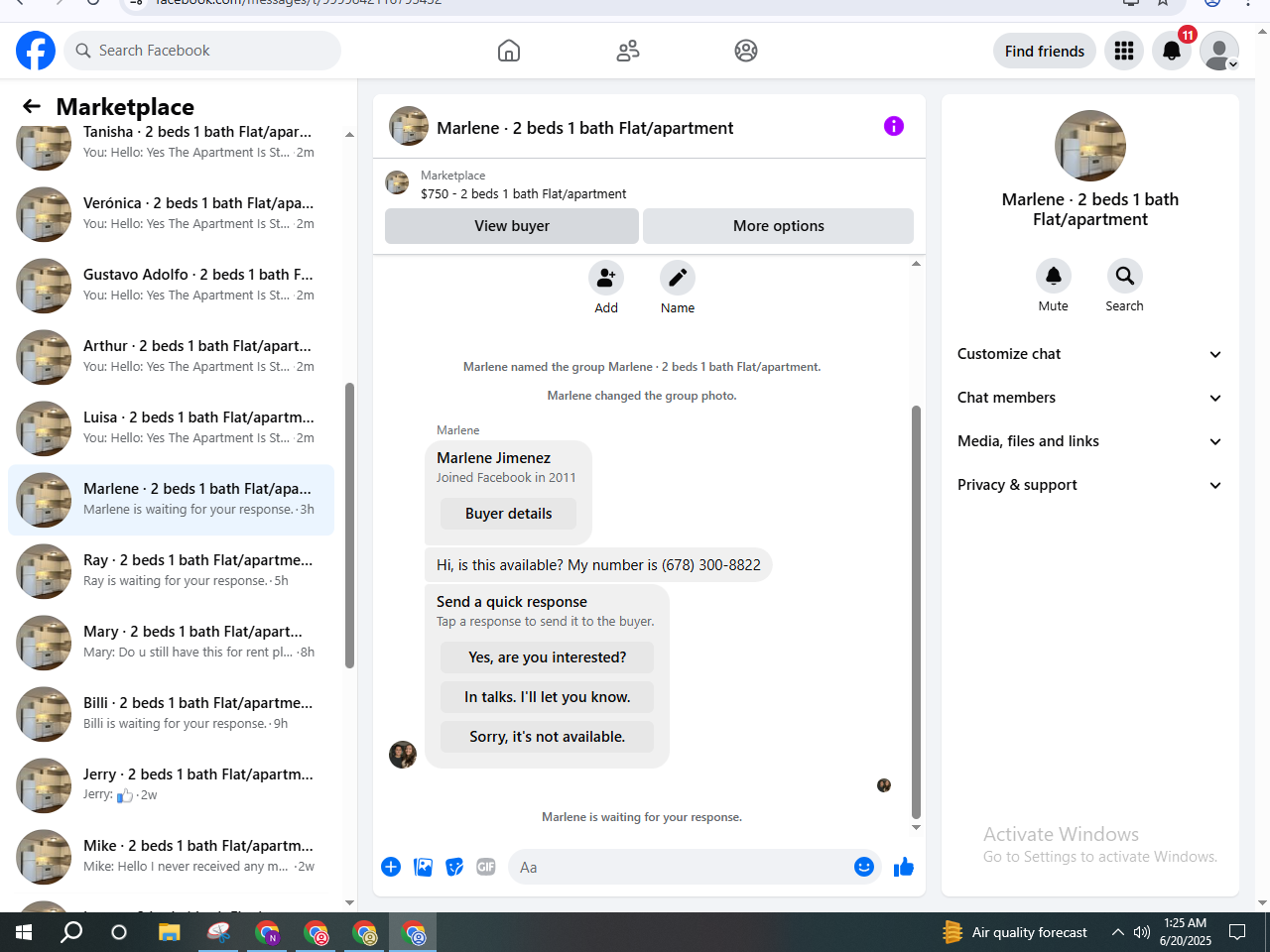This screenshot has width=1270, height=952.
Task: Open more actions plus icon in composer
Action: point(391,867)
